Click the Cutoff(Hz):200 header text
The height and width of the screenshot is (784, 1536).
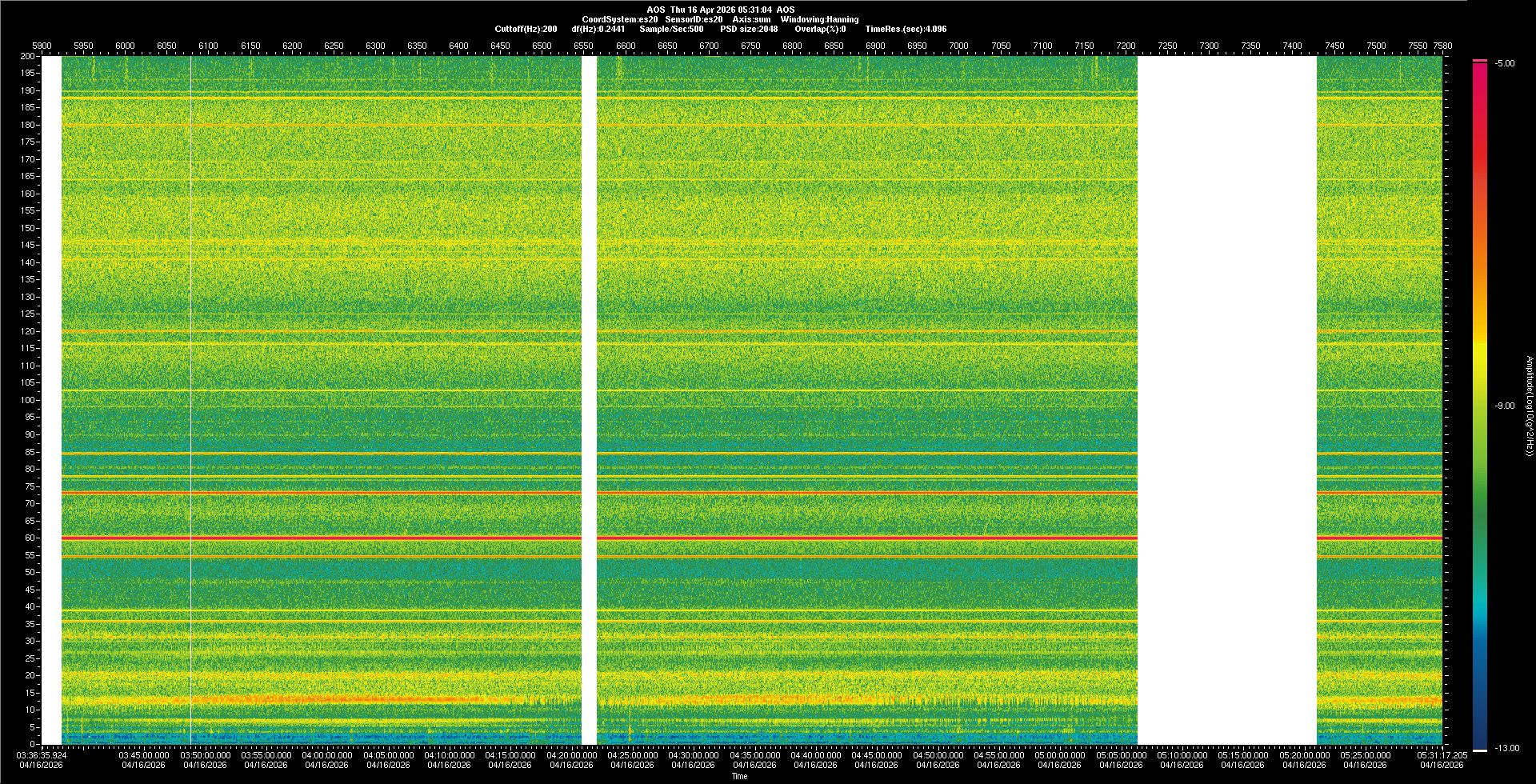[526, 29]
